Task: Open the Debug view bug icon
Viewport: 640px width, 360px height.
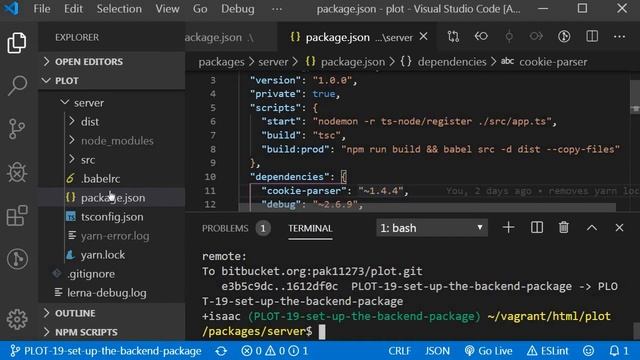Action: click(17, 172)
